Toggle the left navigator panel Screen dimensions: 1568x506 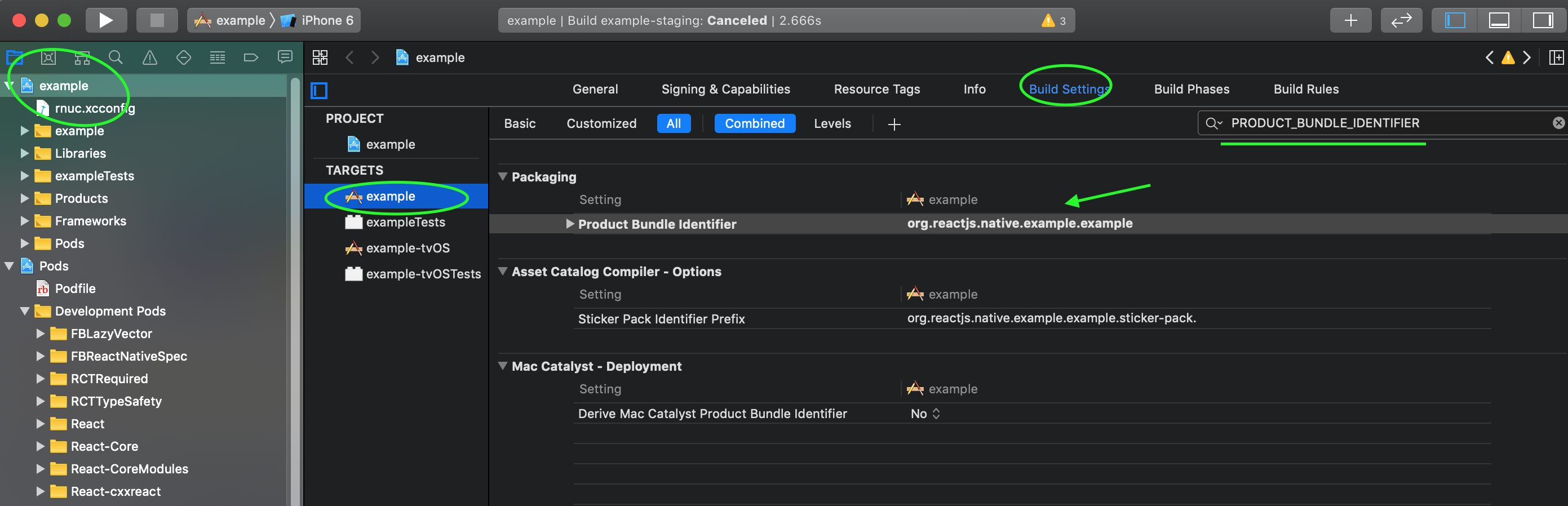(x=1455, y=20)
